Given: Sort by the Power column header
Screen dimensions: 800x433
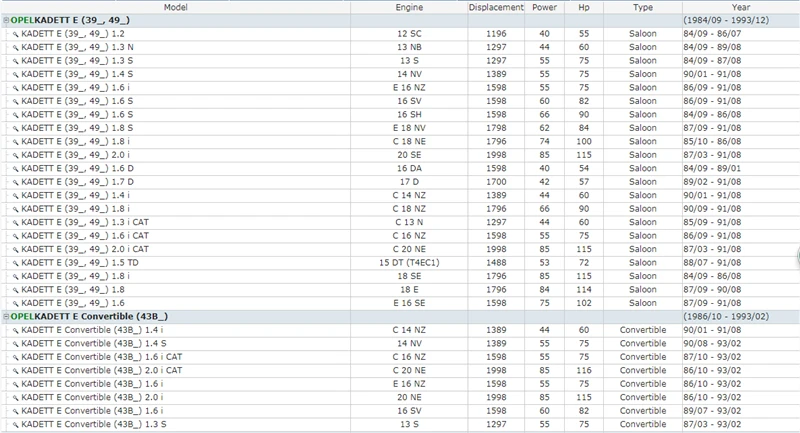Looking at the screenshot, I should 544,7.
